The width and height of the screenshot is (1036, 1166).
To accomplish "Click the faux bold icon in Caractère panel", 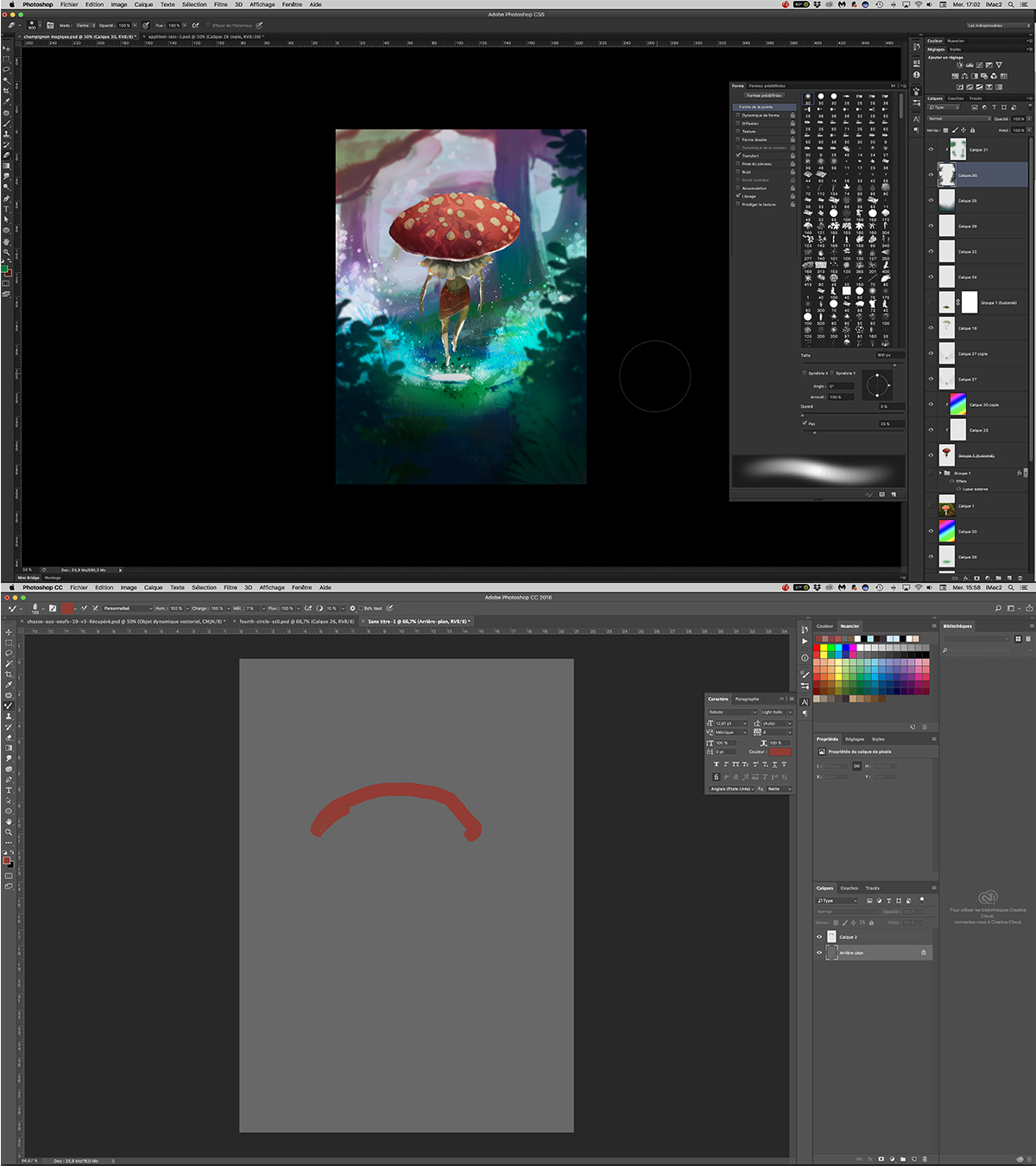I will coord(716,764).
